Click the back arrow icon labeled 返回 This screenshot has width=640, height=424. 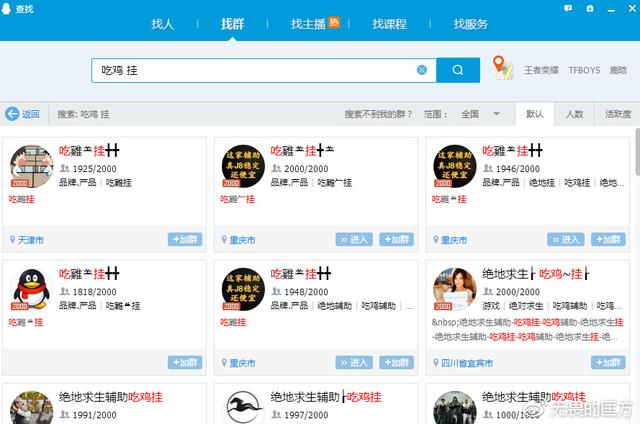coord(12,114)
